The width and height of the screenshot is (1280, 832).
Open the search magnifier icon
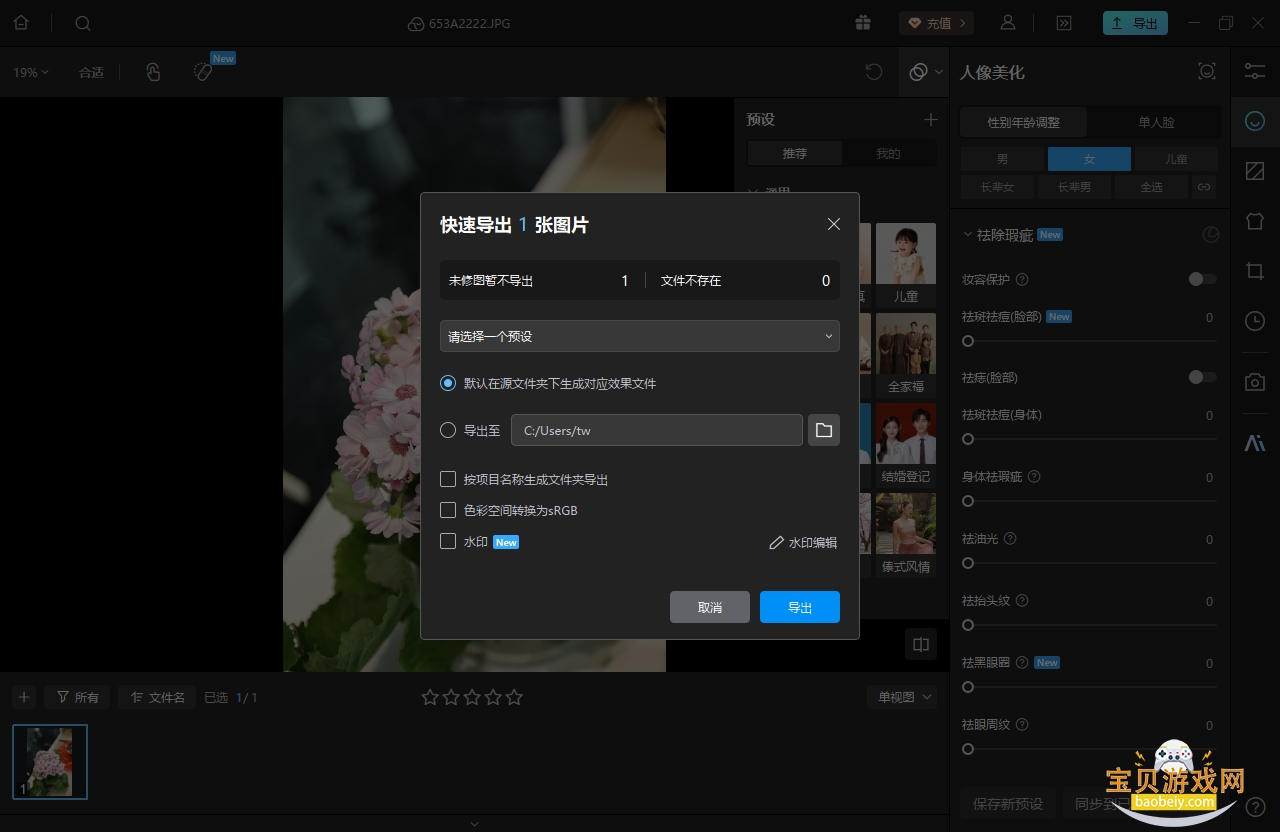click(x=83, y=23)
